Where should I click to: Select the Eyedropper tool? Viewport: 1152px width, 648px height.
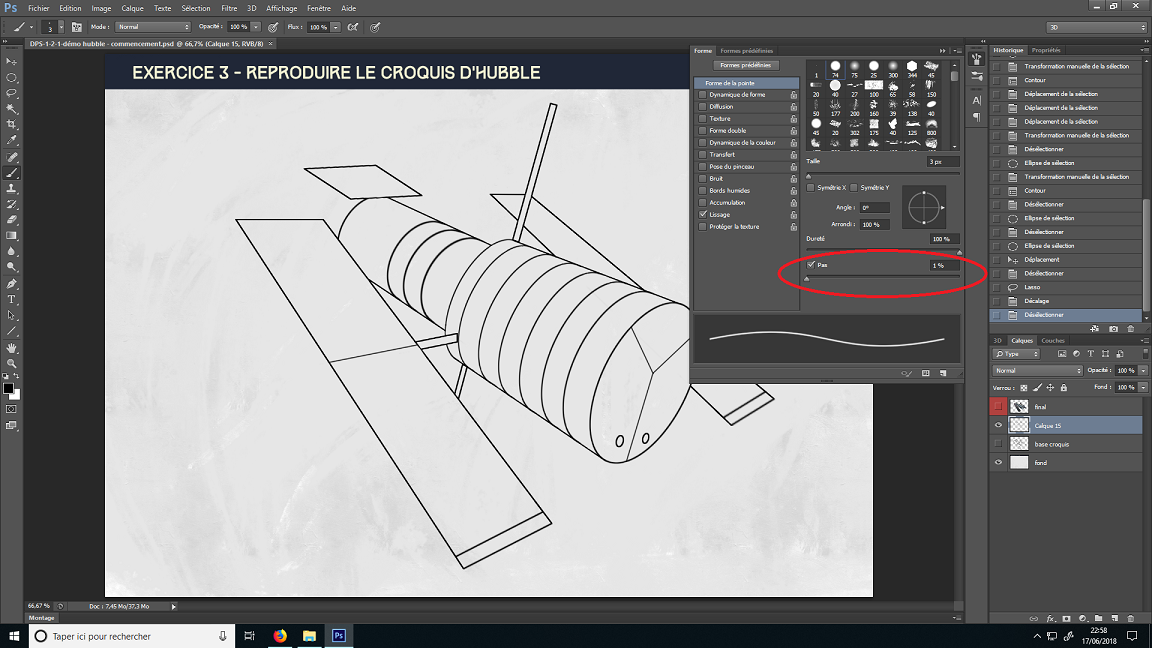[12, 140]
